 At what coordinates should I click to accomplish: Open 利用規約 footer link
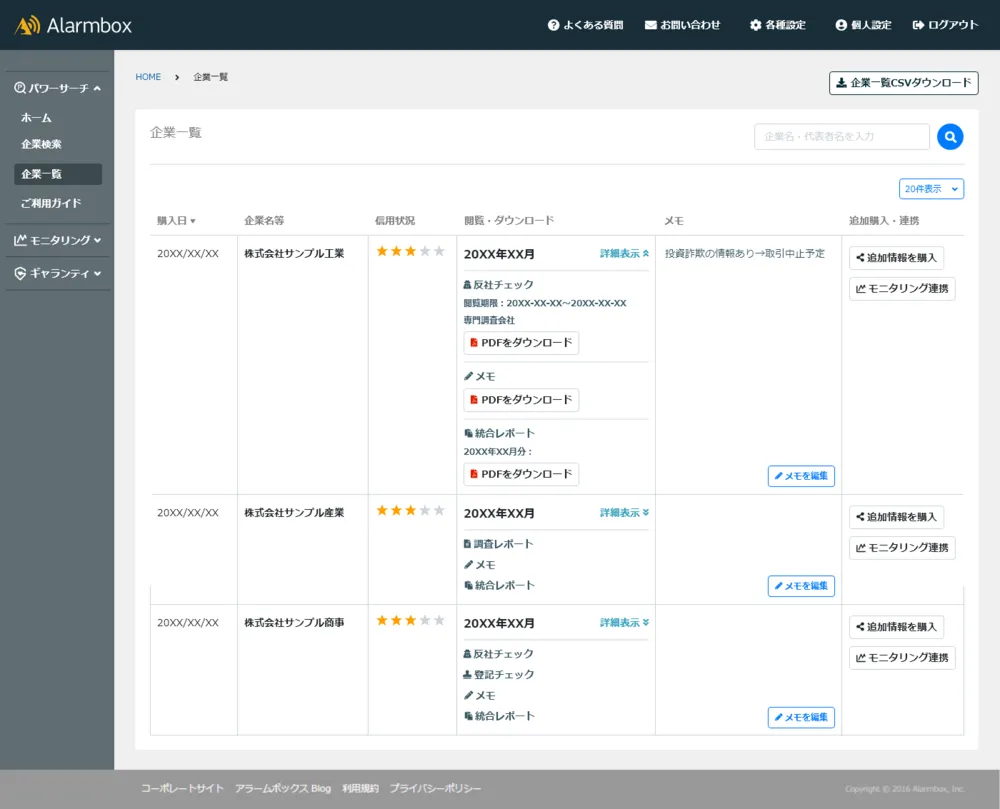tap(360, 789)
